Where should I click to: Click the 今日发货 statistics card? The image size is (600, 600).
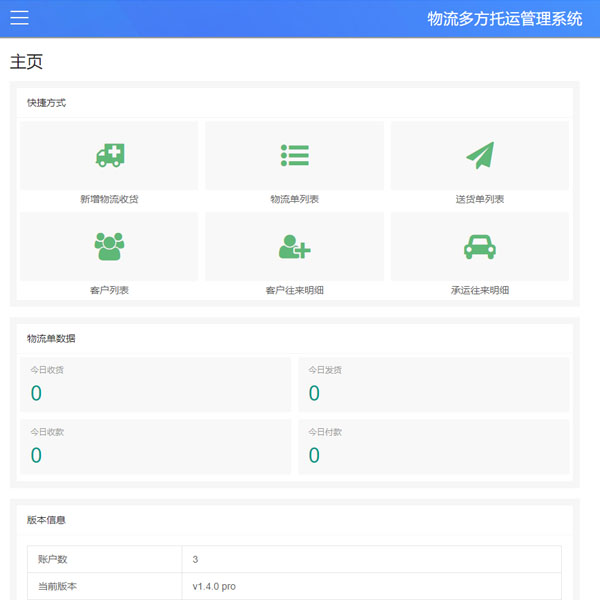(434, 384)
